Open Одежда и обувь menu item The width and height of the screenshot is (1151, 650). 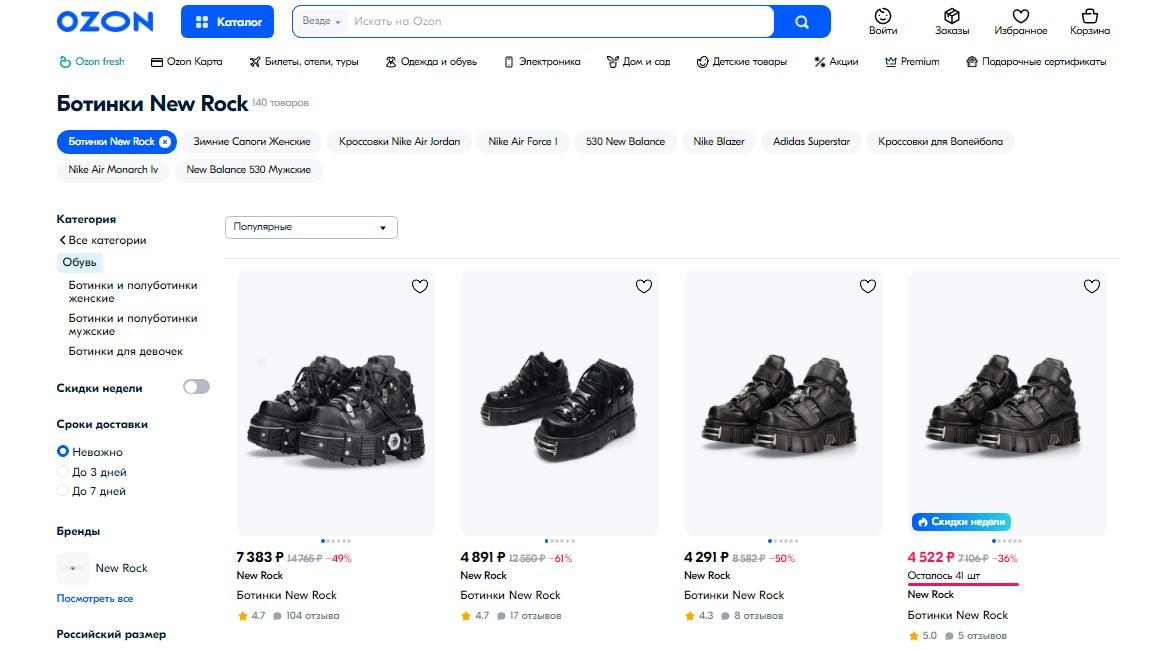click(431, 62)
